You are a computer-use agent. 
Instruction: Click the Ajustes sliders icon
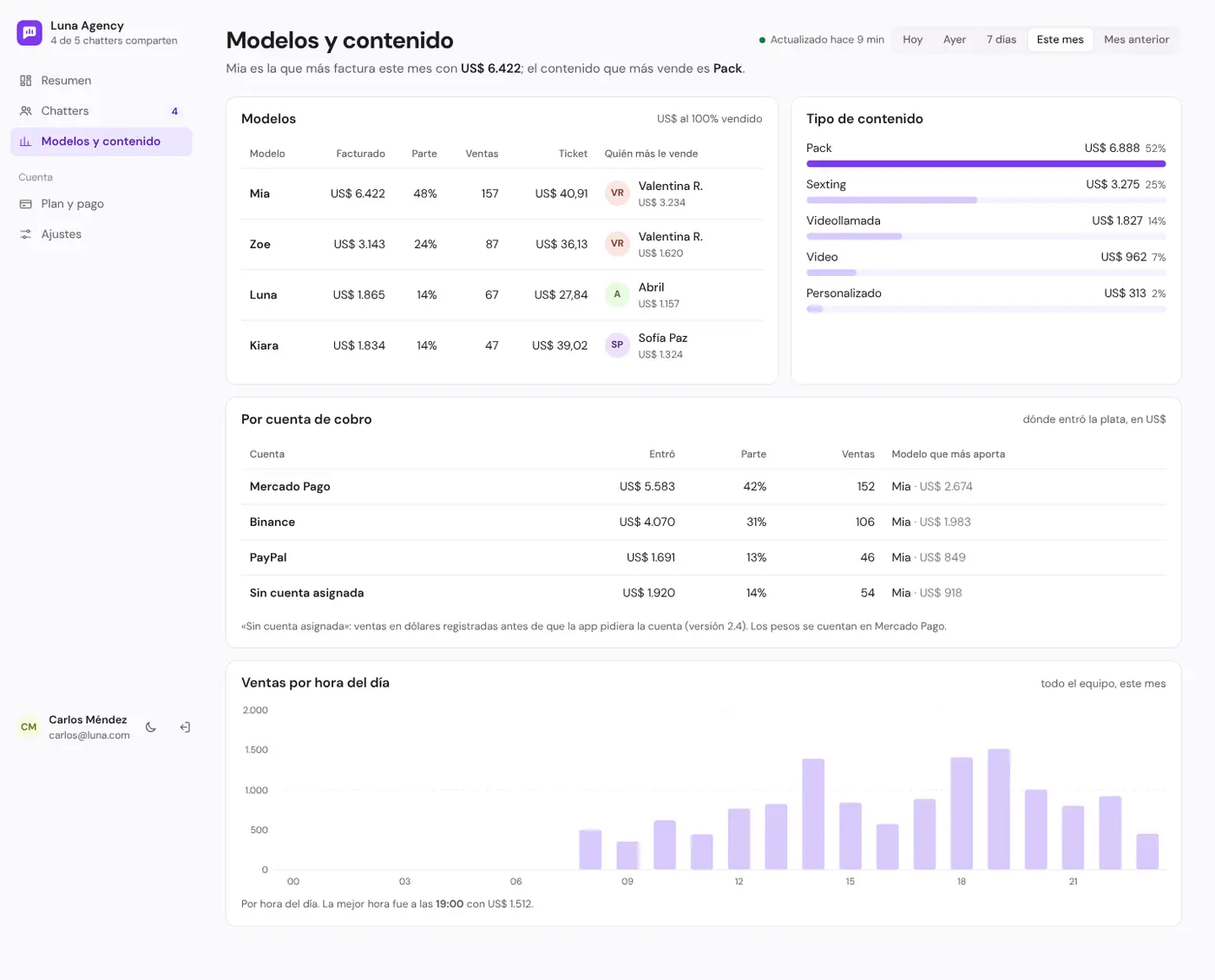pyautogui.click(x=26, y=234)
